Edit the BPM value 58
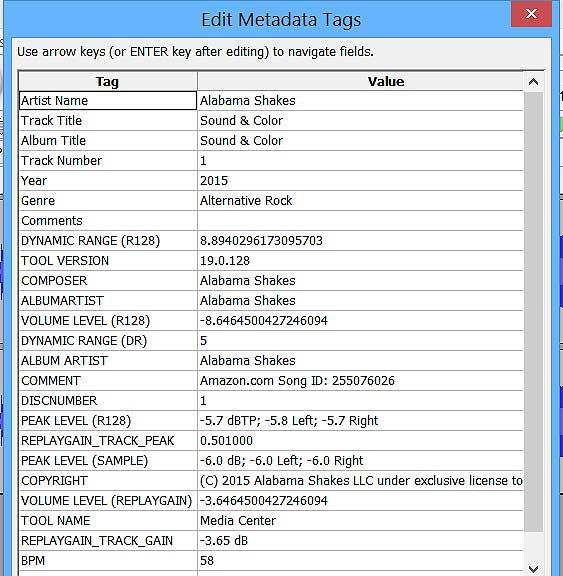The height and width of the screenshot is (576, 563). (x=361, y=561)
